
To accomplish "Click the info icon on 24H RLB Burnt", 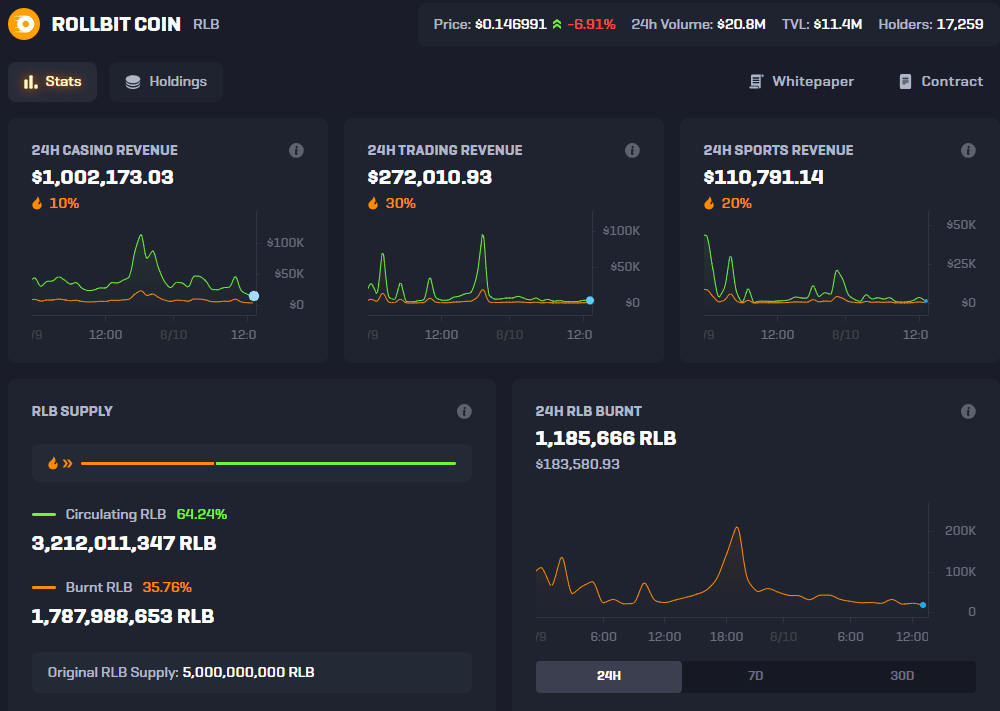I will 968,411.
